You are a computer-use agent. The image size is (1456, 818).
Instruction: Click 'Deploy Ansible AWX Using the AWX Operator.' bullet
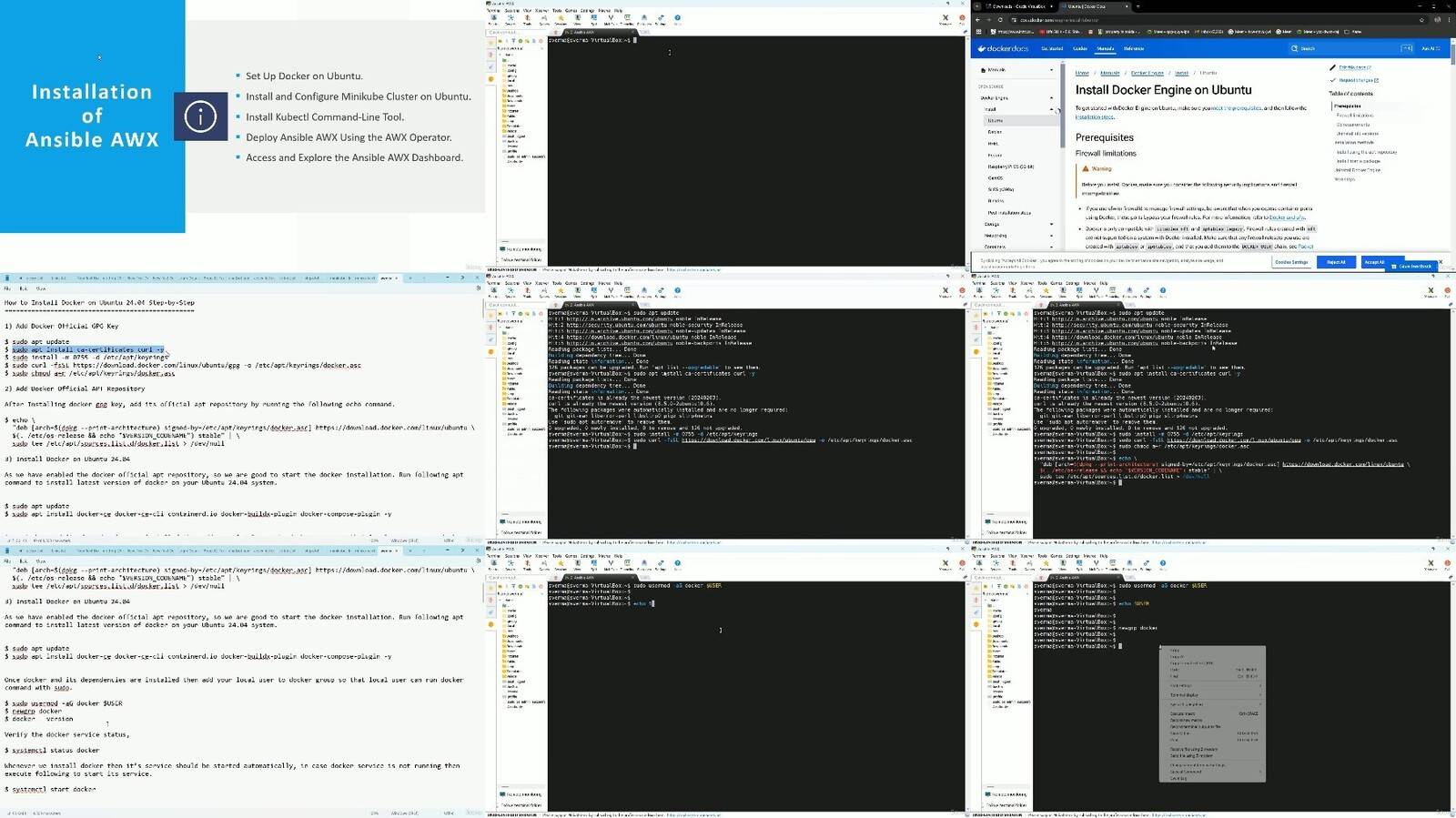(349, 137)
